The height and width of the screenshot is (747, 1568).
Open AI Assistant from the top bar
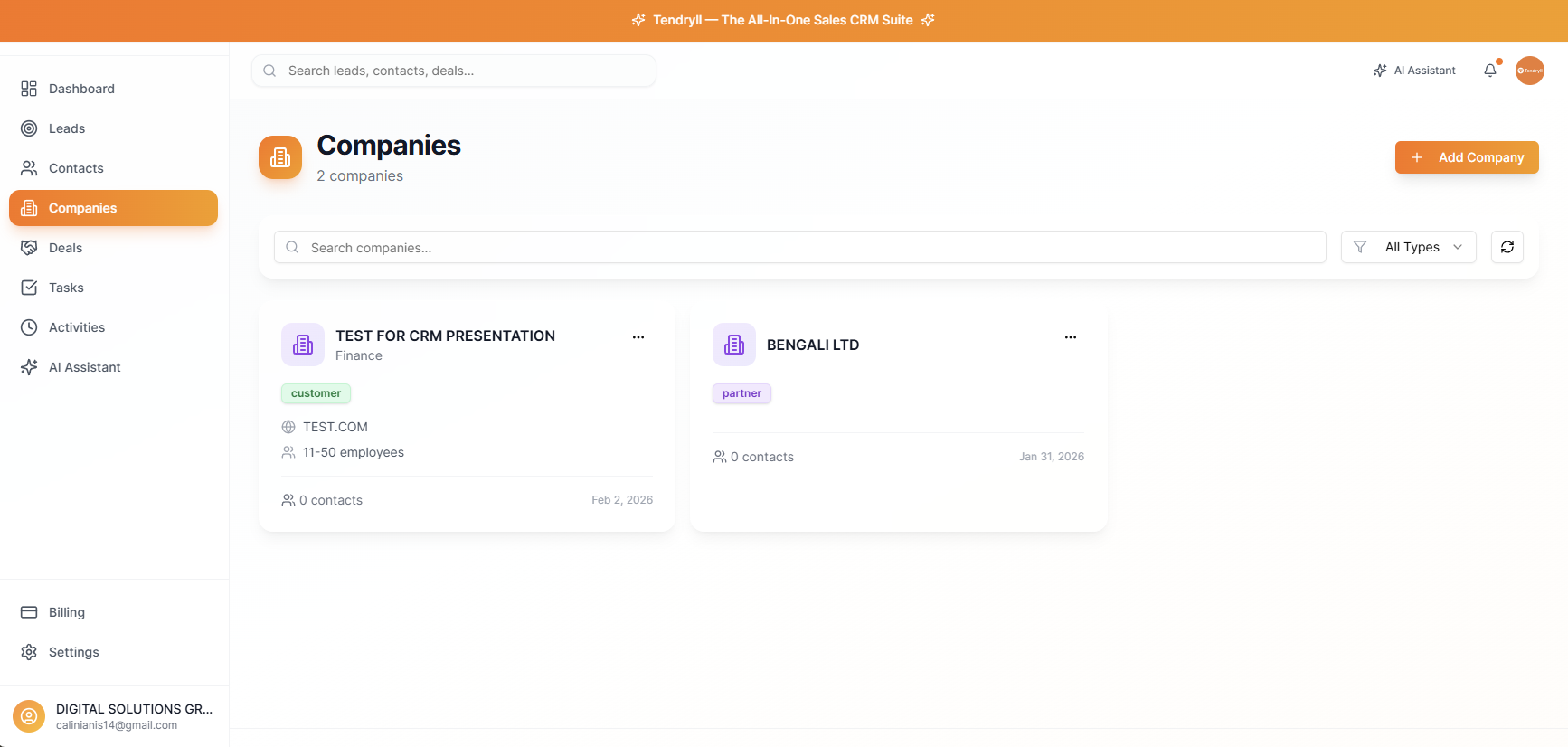pos(1414,71)
